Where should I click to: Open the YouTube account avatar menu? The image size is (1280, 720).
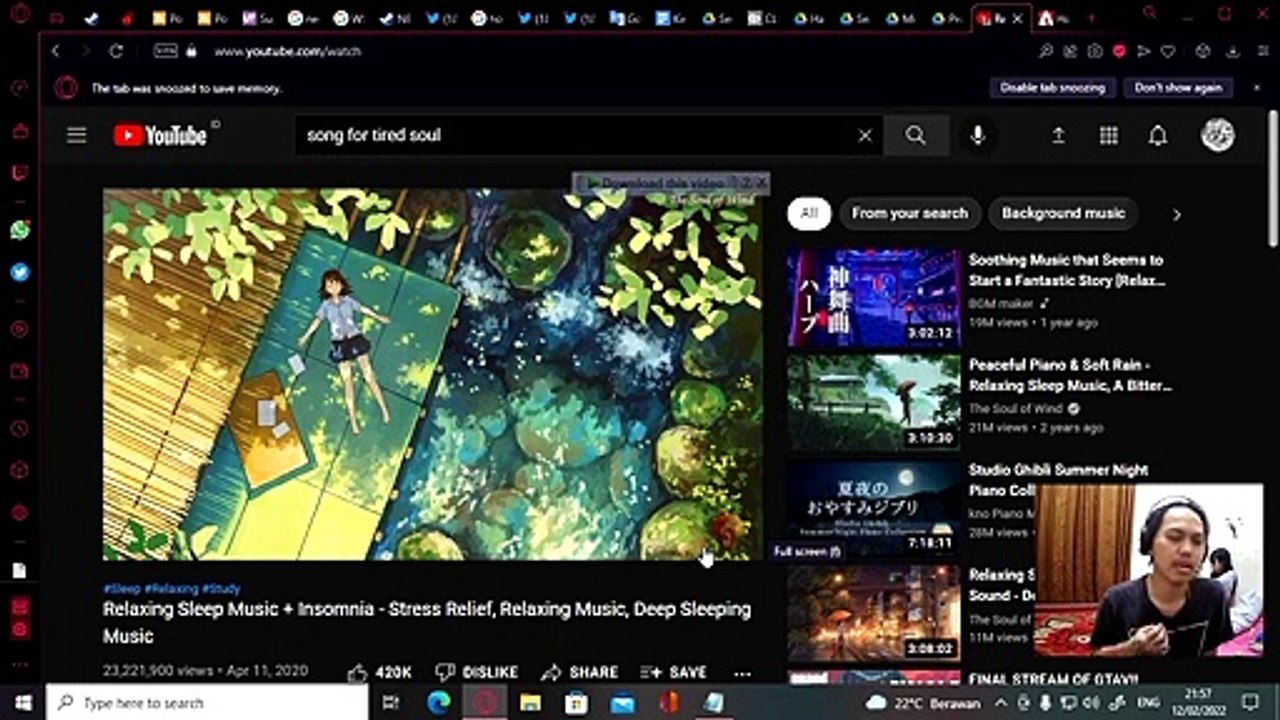coord(1217,135)
